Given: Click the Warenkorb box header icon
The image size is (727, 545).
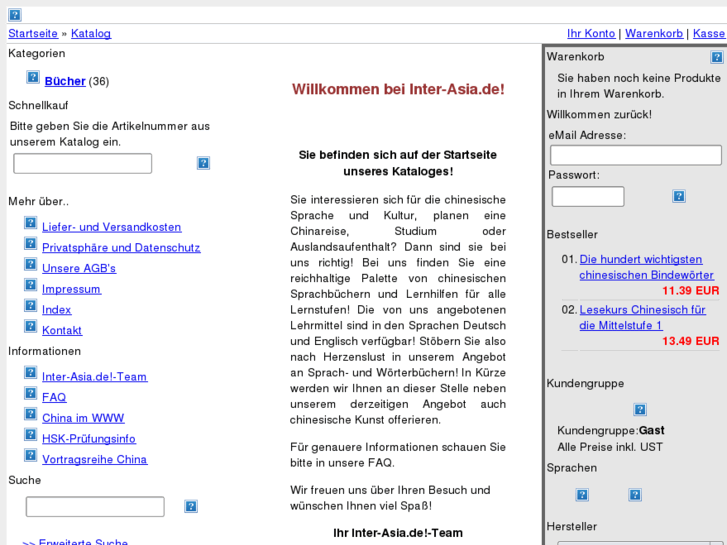Looking at the screenshot, I should pyautogui.click(x=717, y=57).
